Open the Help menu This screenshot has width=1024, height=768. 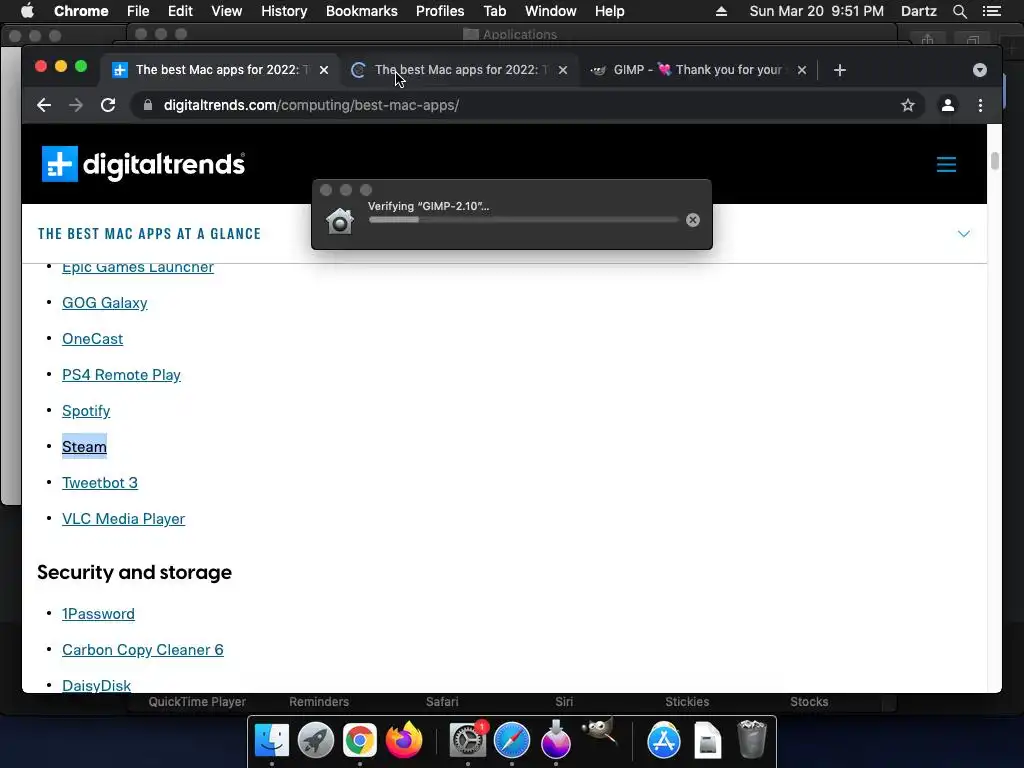(x=609, y=11)
